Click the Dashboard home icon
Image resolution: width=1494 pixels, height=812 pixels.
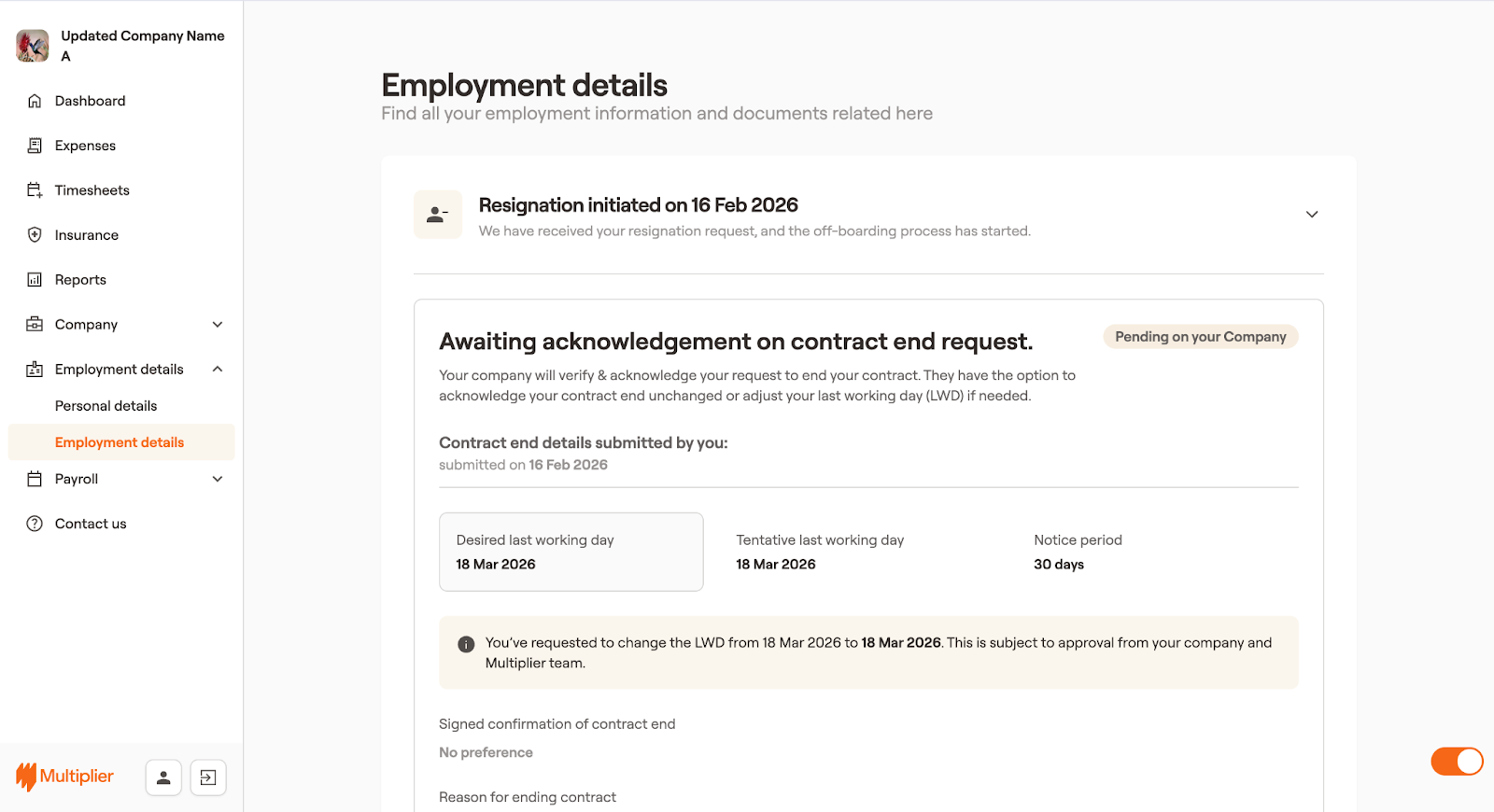point(35,101)
